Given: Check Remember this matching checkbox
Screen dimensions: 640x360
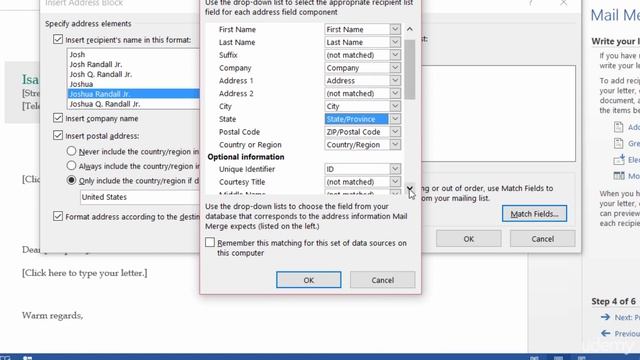Looking at the screenshot, I should click(210, 242).
